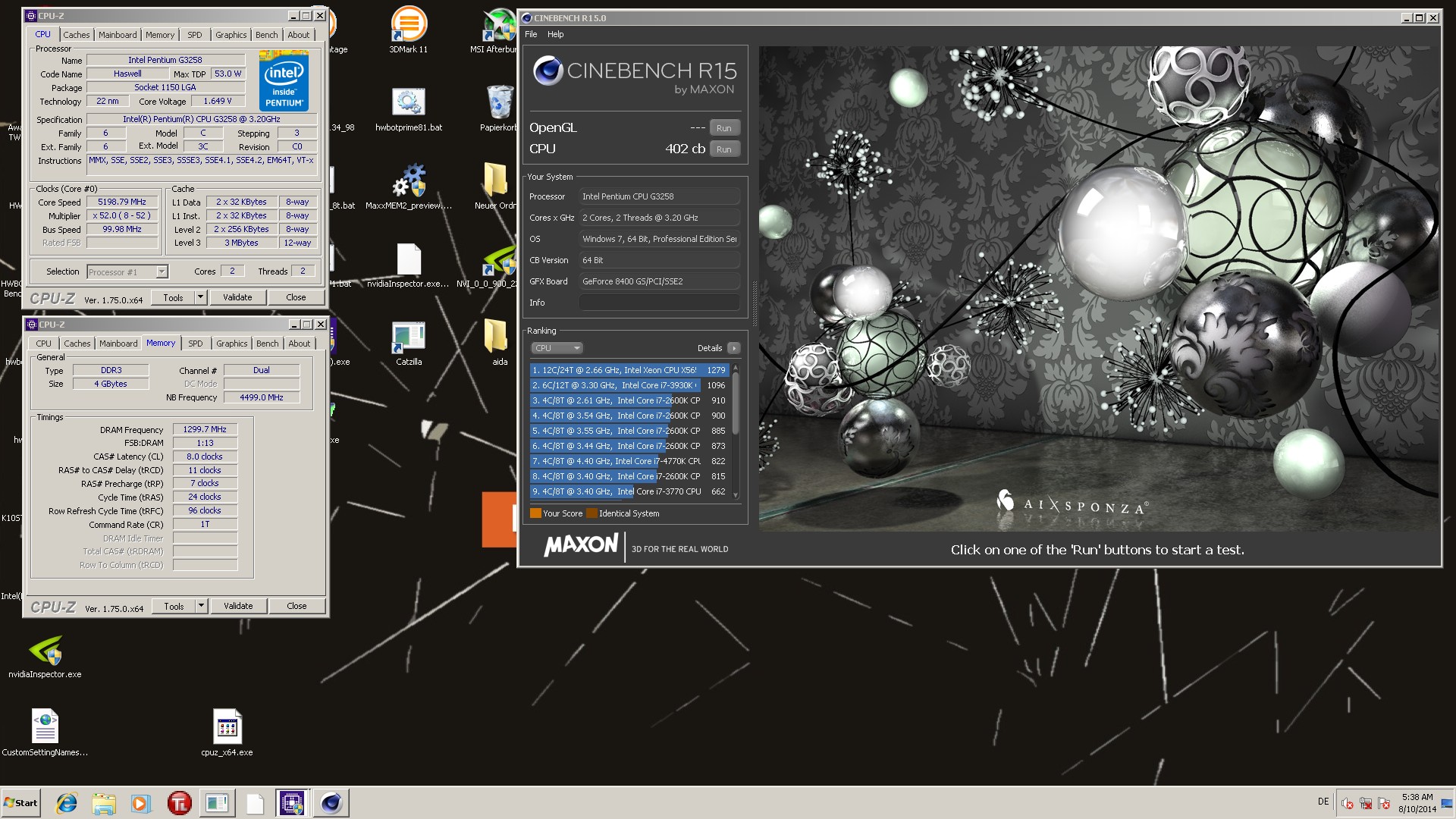Open Bench tab in CPU-Z CPU window
The image size is (1456, 819).
point(266,35)
